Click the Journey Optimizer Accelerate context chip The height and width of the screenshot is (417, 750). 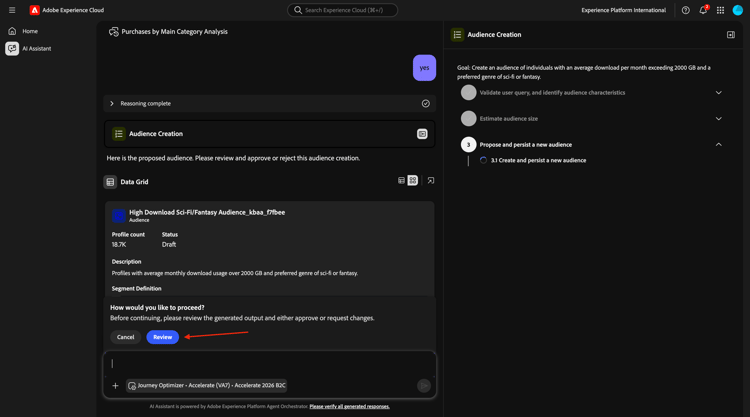[x=207, y=385]
